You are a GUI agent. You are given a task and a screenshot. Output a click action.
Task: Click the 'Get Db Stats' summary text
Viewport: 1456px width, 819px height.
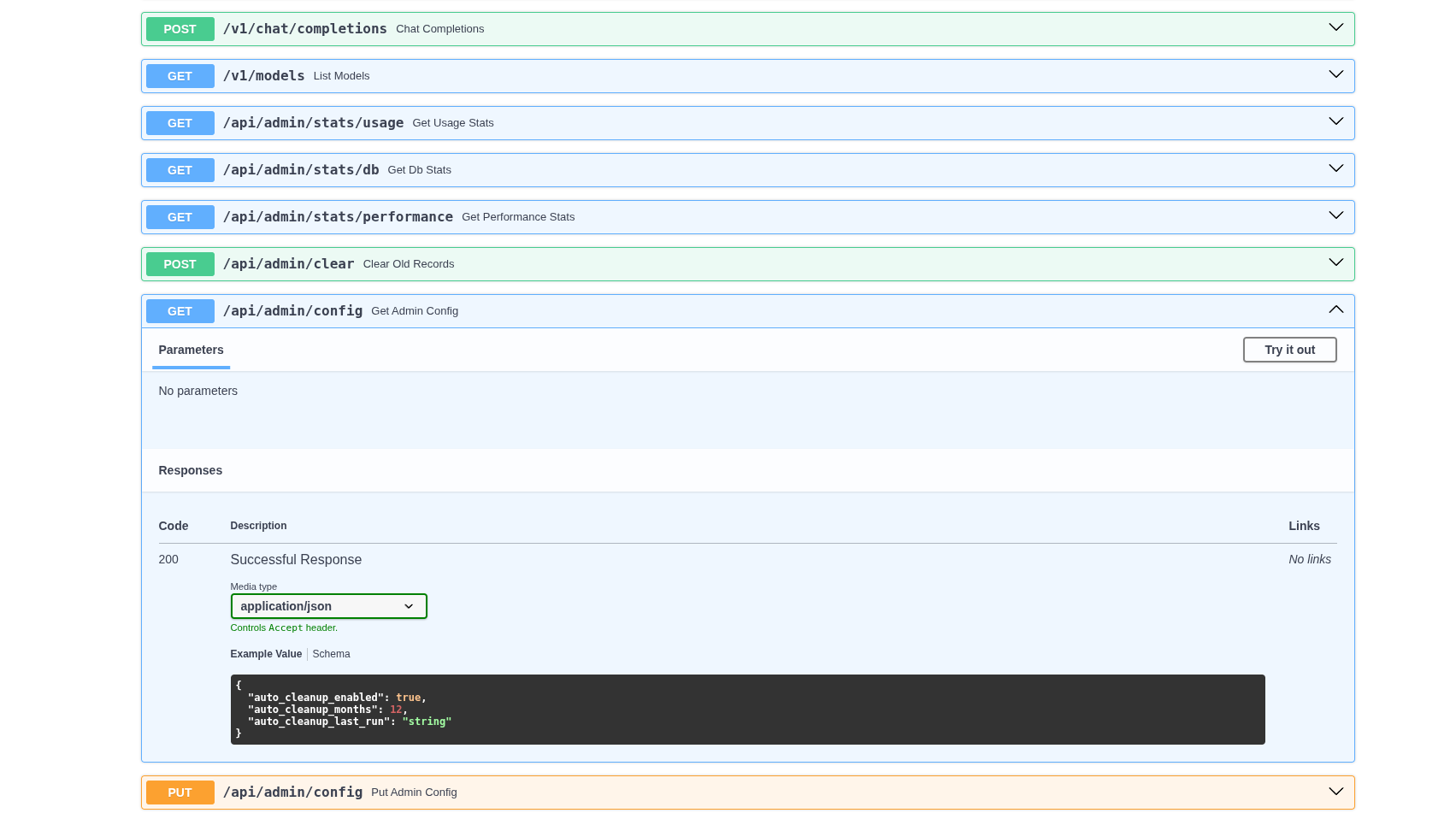(419, 170)
